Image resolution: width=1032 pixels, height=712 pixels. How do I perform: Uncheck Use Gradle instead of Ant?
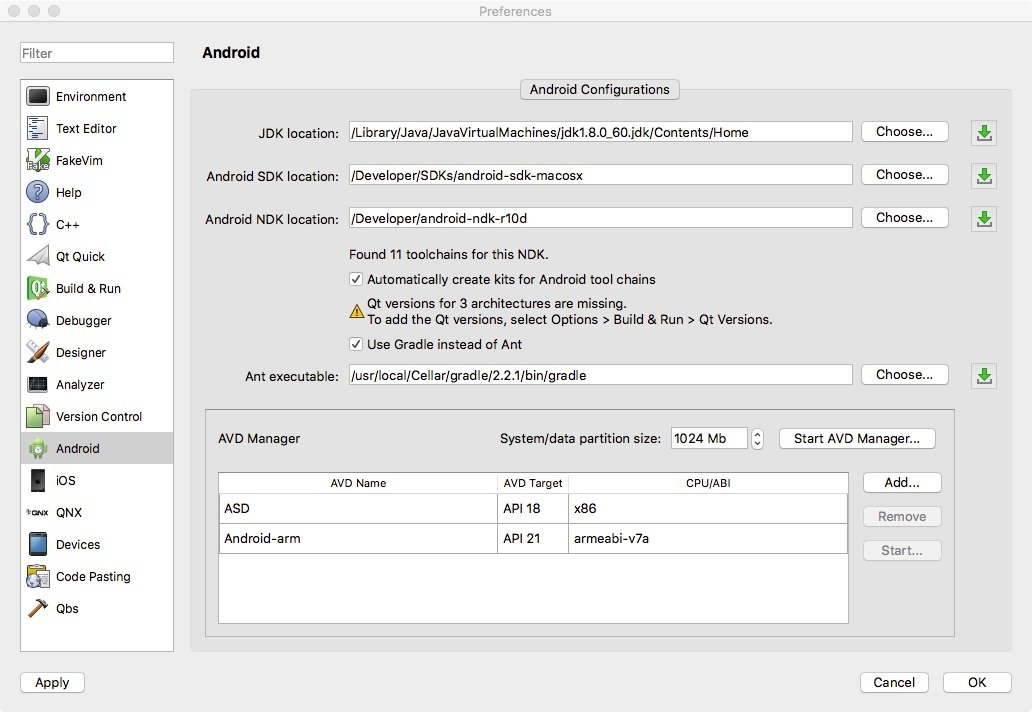(x=356, y=344)
